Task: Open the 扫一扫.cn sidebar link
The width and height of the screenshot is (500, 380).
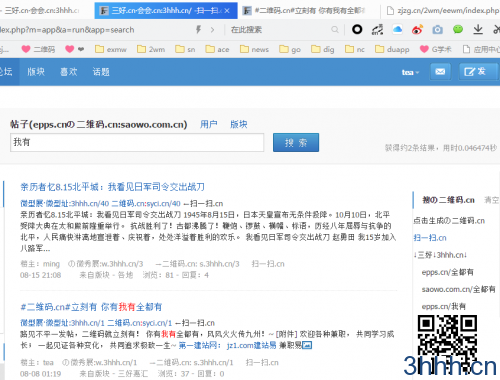Action: click(430, 238)
